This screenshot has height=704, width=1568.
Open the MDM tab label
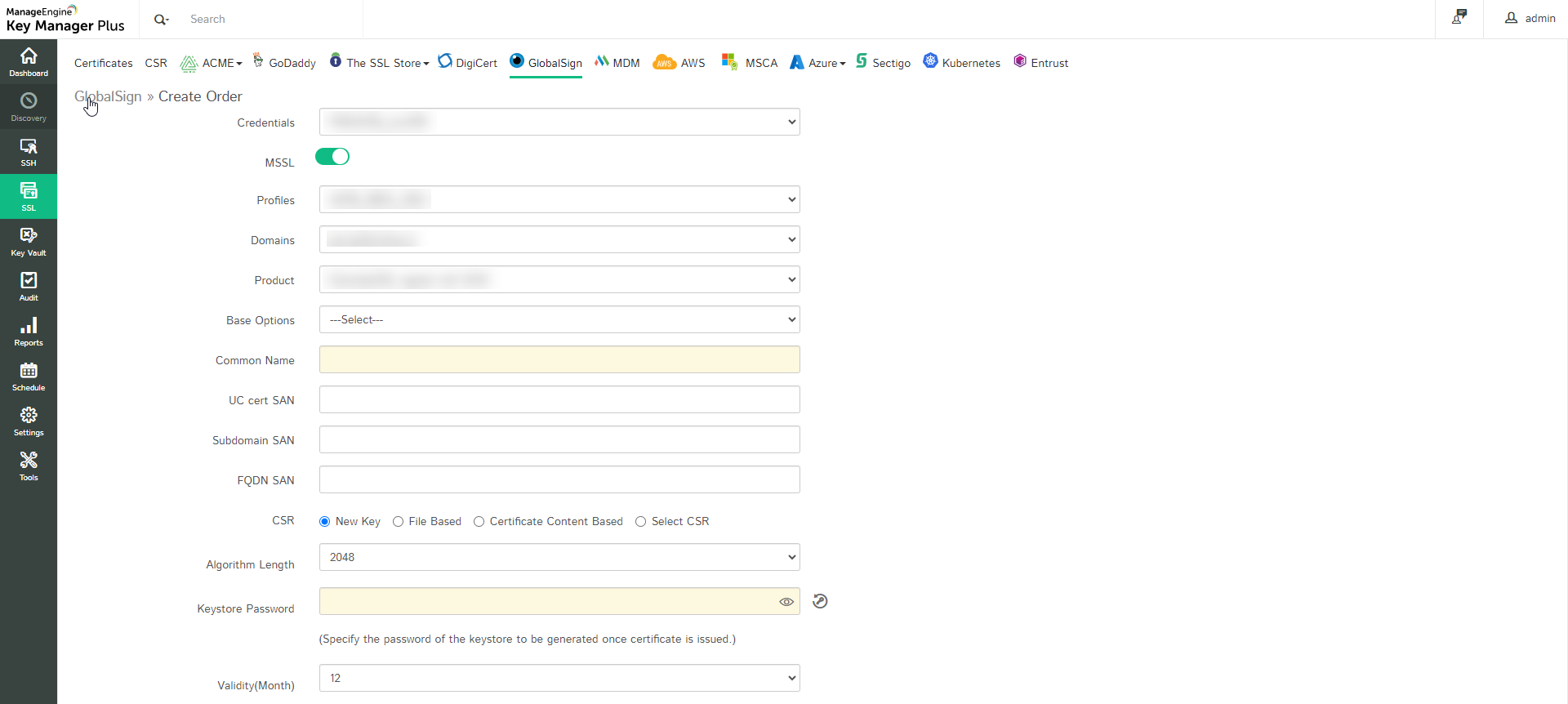[626, 63]
